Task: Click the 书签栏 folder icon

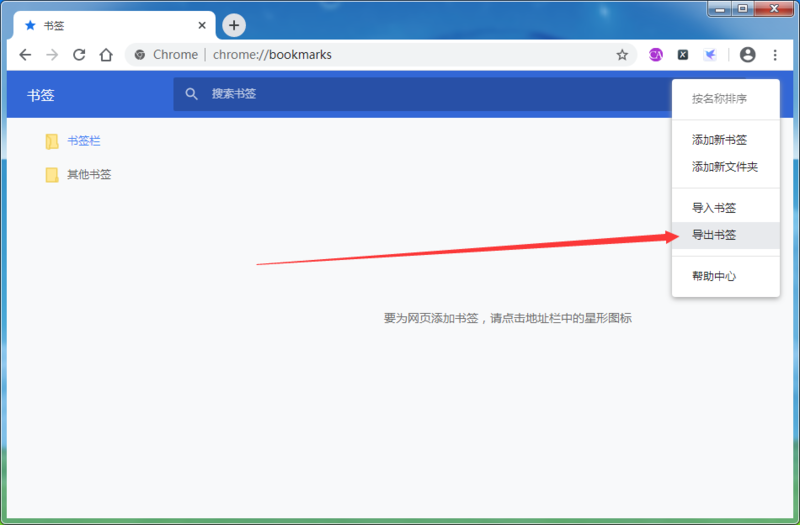Action: (52, 141)
